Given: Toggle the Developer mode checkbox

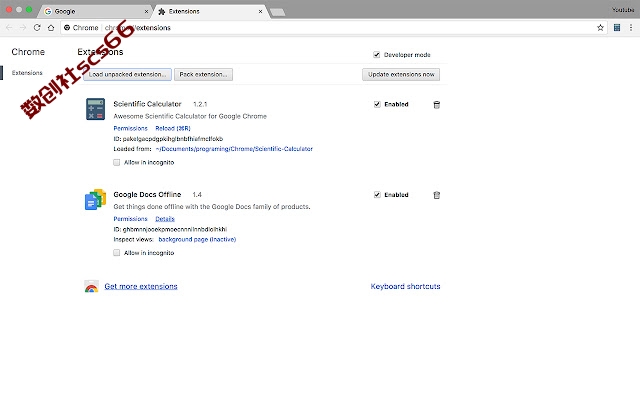Looking at the screenshot, I should (x=377, y=55).
